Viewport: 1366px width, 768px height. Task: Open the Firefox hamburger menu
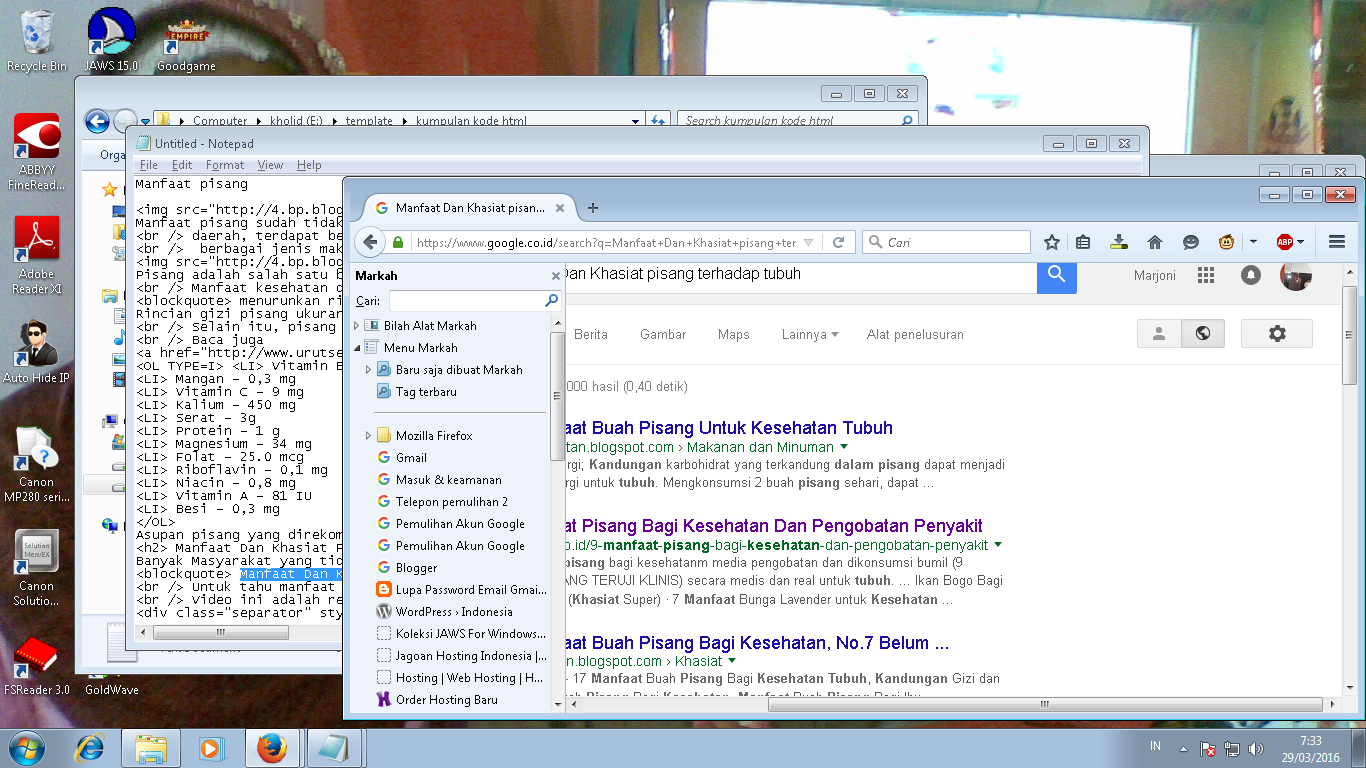pyautogui.click(x=1337, y=242)
